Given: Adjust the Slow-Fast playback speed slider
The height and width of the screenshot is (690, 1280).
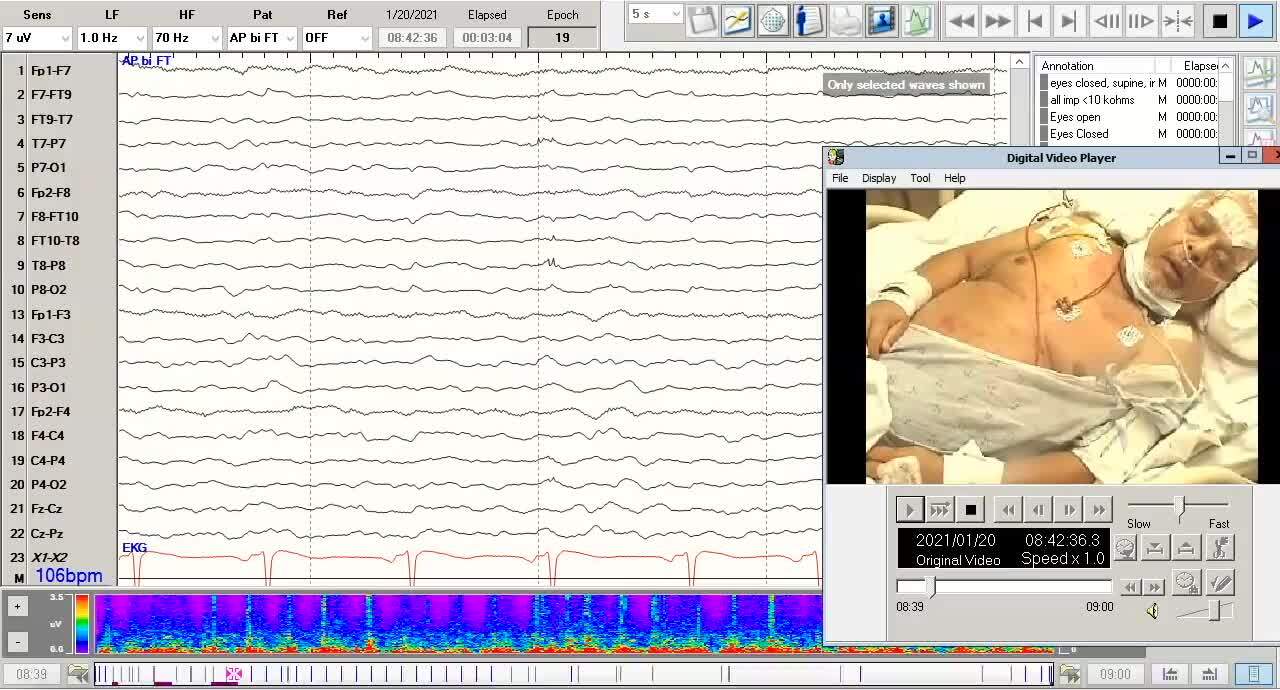Looking at the screenshot, I should coord(1180,505).
